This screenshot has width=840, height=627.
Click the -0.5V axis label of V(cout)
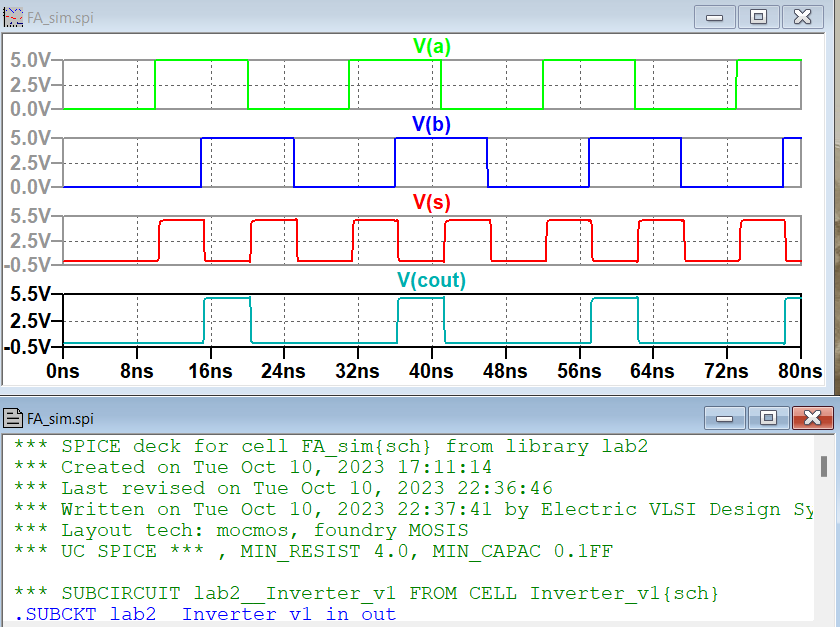(x=27, y=347)
